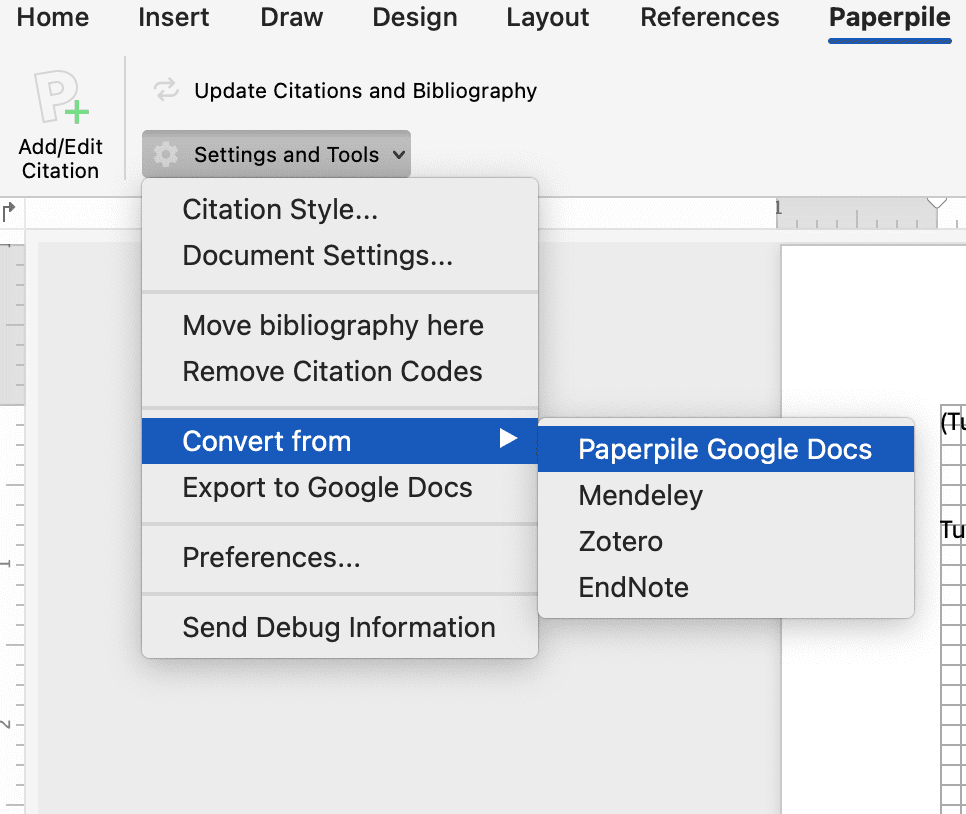This screenshot has height=814, width=966.
Task: Open the Home ribbon tab
Action: [x=53, y=17]
